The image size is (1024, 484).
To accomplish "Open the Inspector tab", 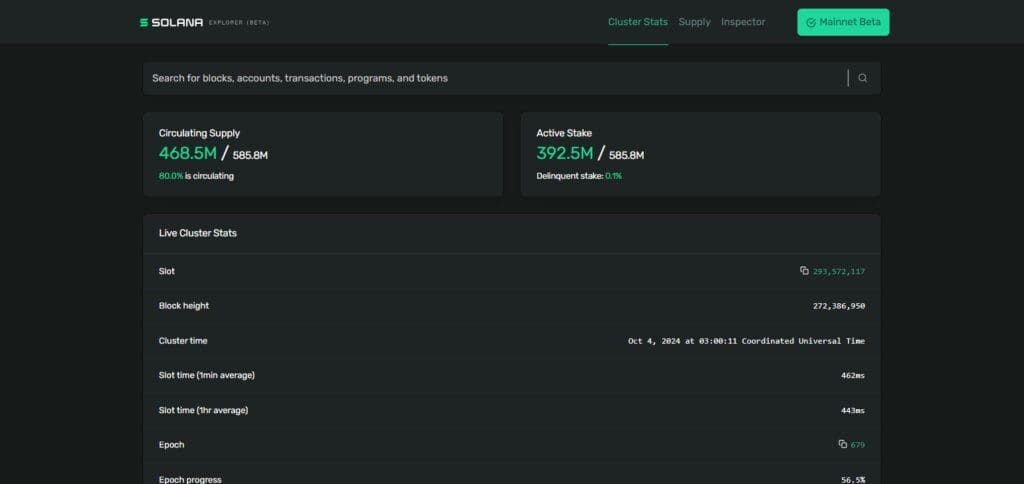I will click(743, 22).
